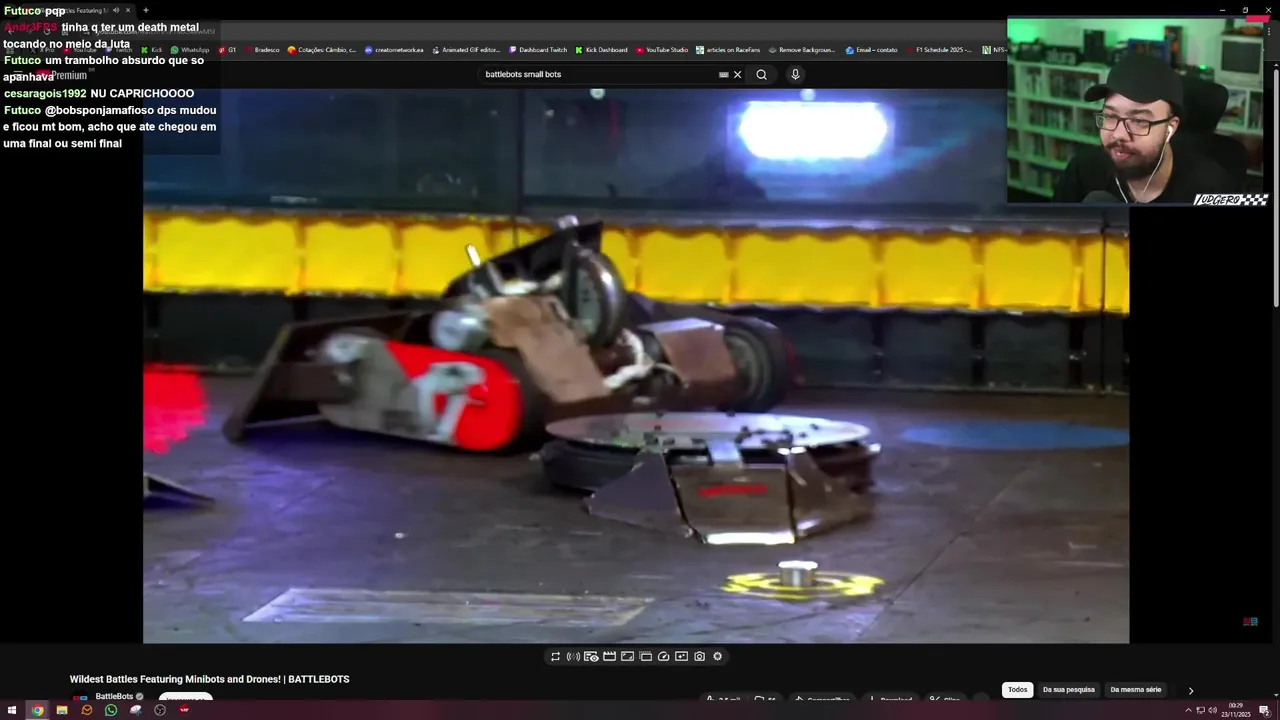Viewport: 1280px width, 720px height.
Task: Click the volume icon in system tray
Action: click(x=1212, y=710)
